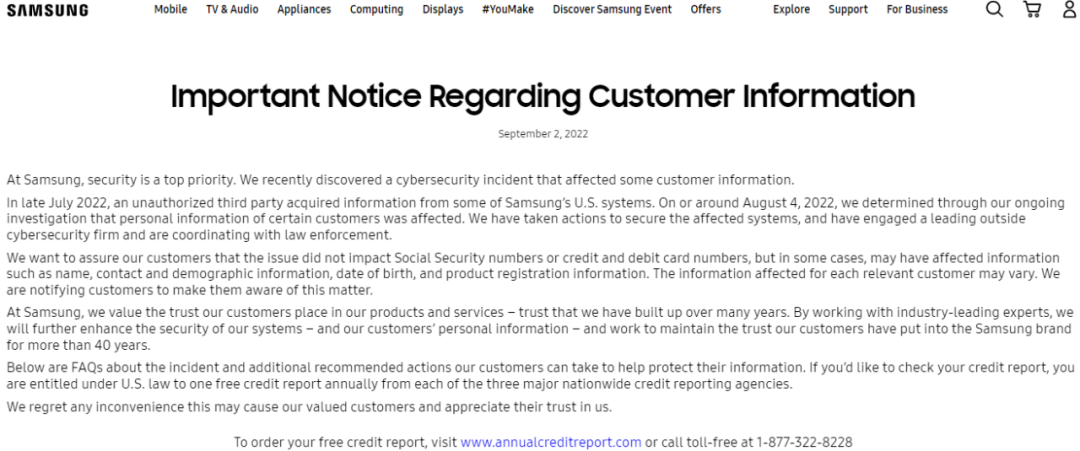Visit the www.annualcreditreport.com link
The image size is (1080, 451).
(x=550, y=442)
